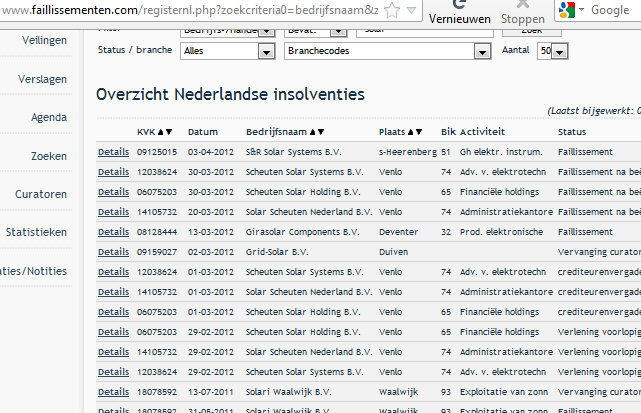Click activity 'Exploitatie van zonn' dated 13-07-2011

point(504,392)
